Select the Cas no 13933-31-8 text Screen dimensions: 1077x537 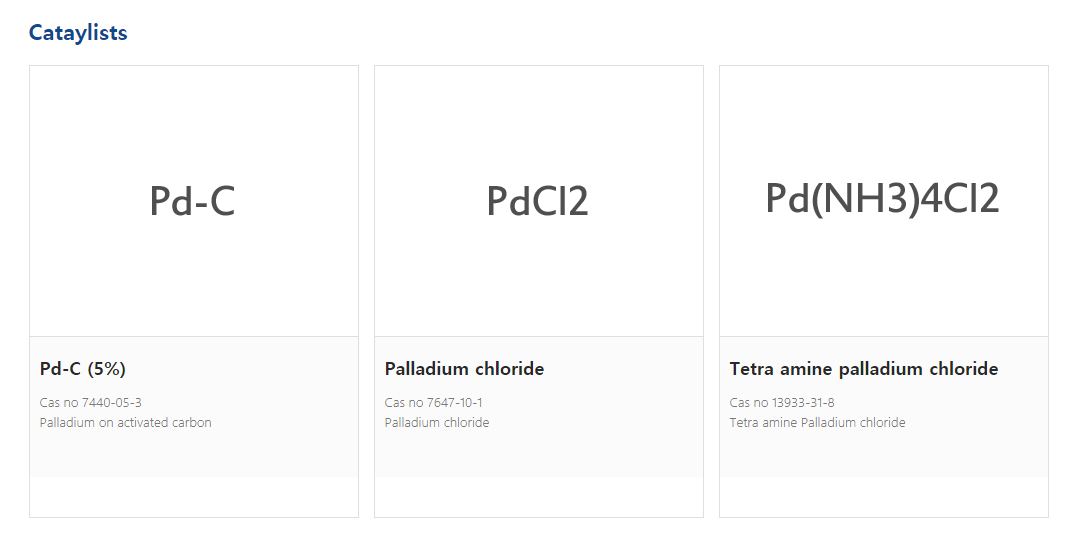click(x=782, y=403)
